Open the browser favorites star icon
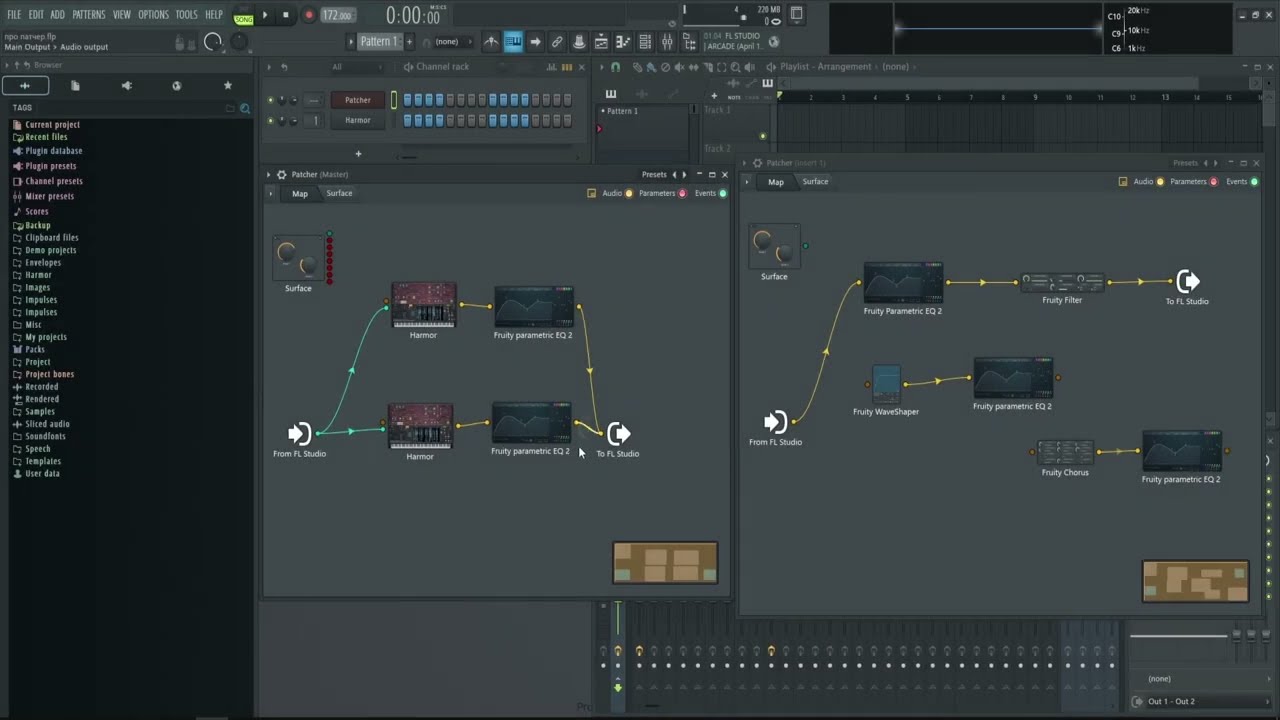The width and height of the screenshot is (1280, 720). [x=227, y=86]
